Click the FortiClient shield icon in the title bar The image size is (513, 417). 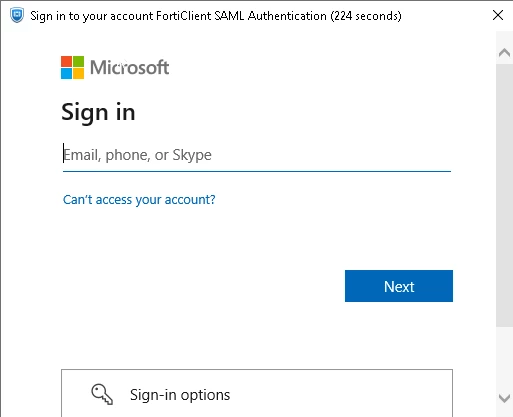click(17, 15)
